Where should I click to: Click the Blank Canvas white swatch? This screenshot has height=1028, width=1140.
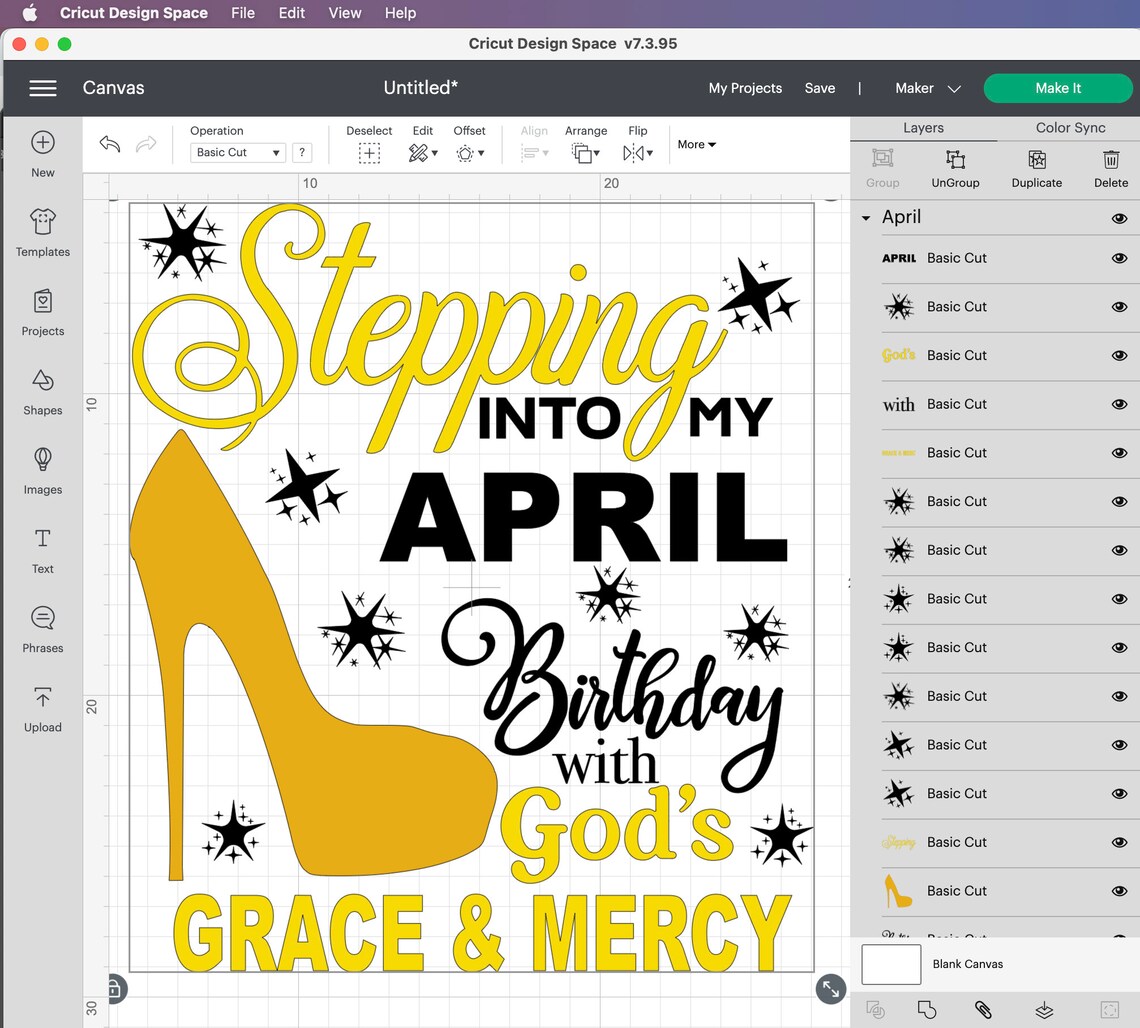[890, 964]
